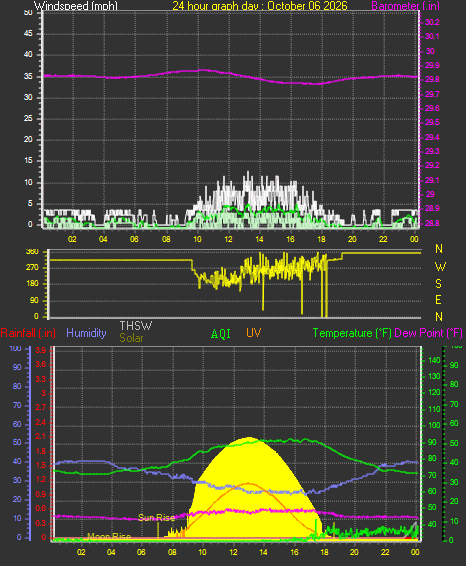This screenshot has width=466, height=566.
Task: Click the 'W' compass letter beside direction chart
Action: click(440, 267)
